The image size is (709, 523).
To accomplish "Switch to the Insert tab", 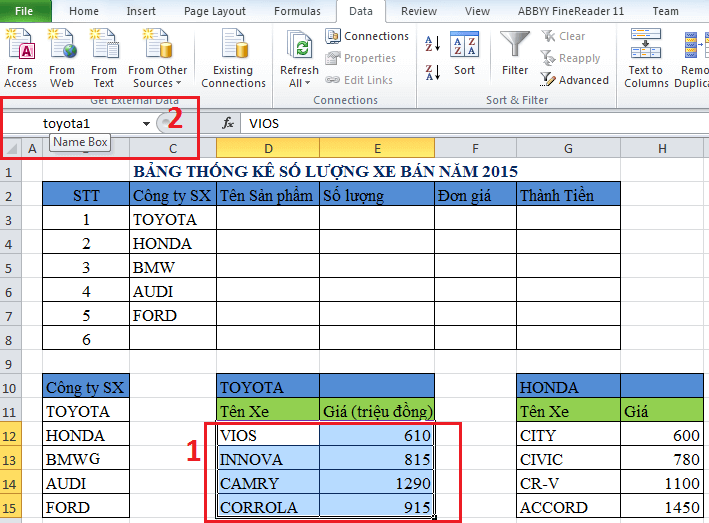I will point(141,11).
